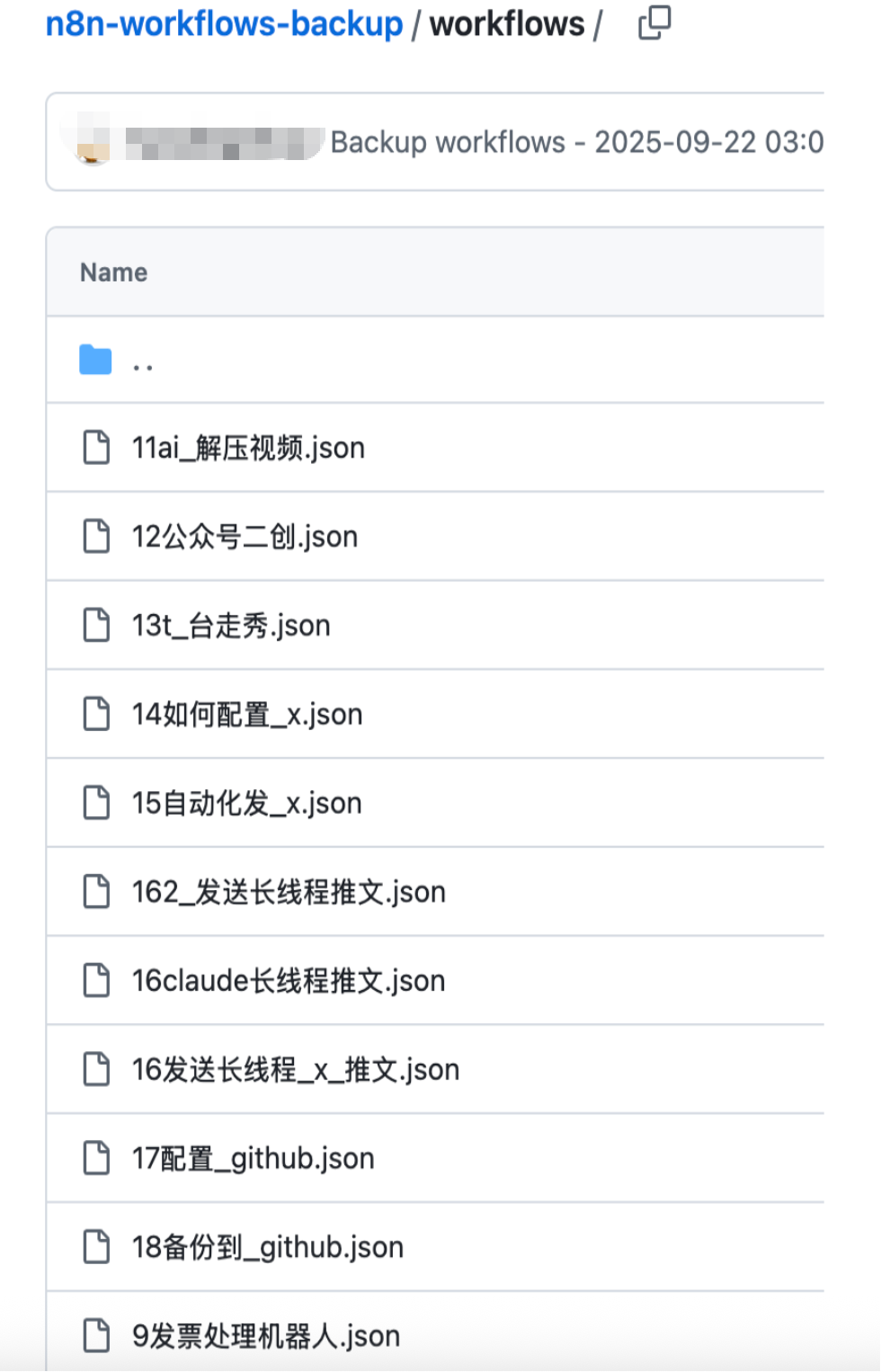The image size is (881, 1372).
Task: Click the file icon beside 12公众号二创.json
Action: pyautogui.click(x=96, y=536)
